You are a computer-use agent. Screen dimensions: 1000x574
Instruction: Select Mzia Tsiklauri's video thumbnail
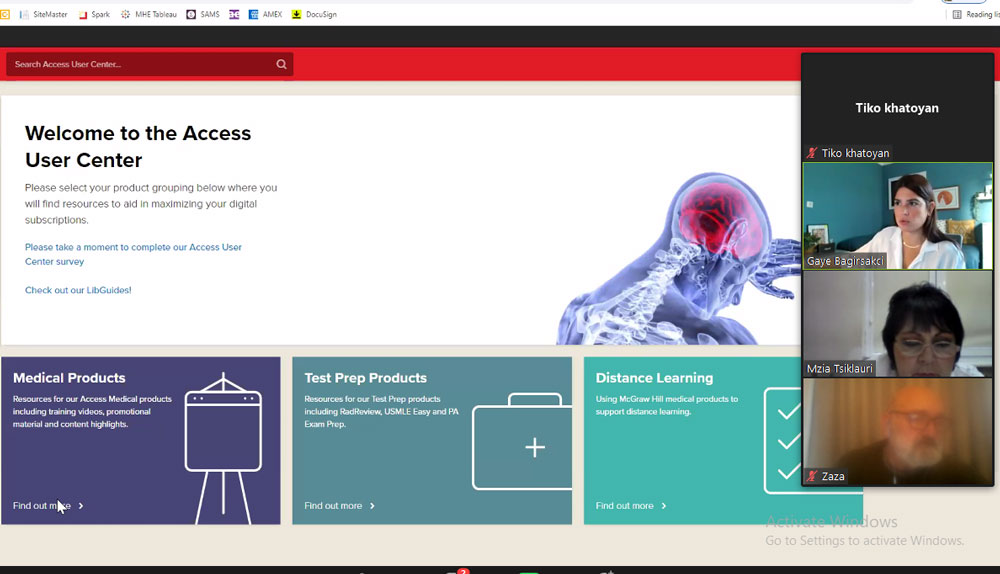click(x=897, y=323)
